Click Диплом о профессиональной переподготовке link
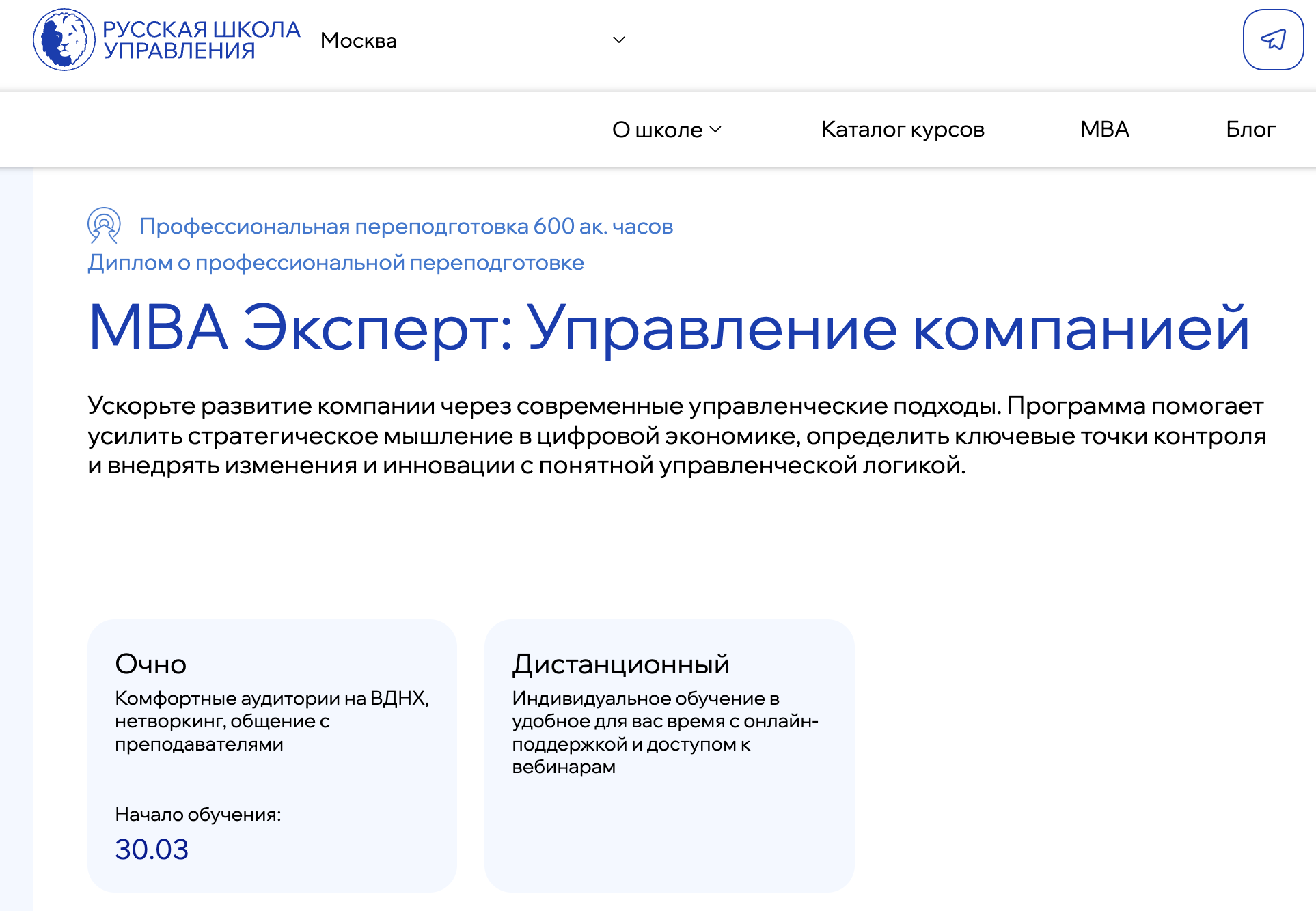This screenshot has height=911, width=1316. tap(335, 262)
